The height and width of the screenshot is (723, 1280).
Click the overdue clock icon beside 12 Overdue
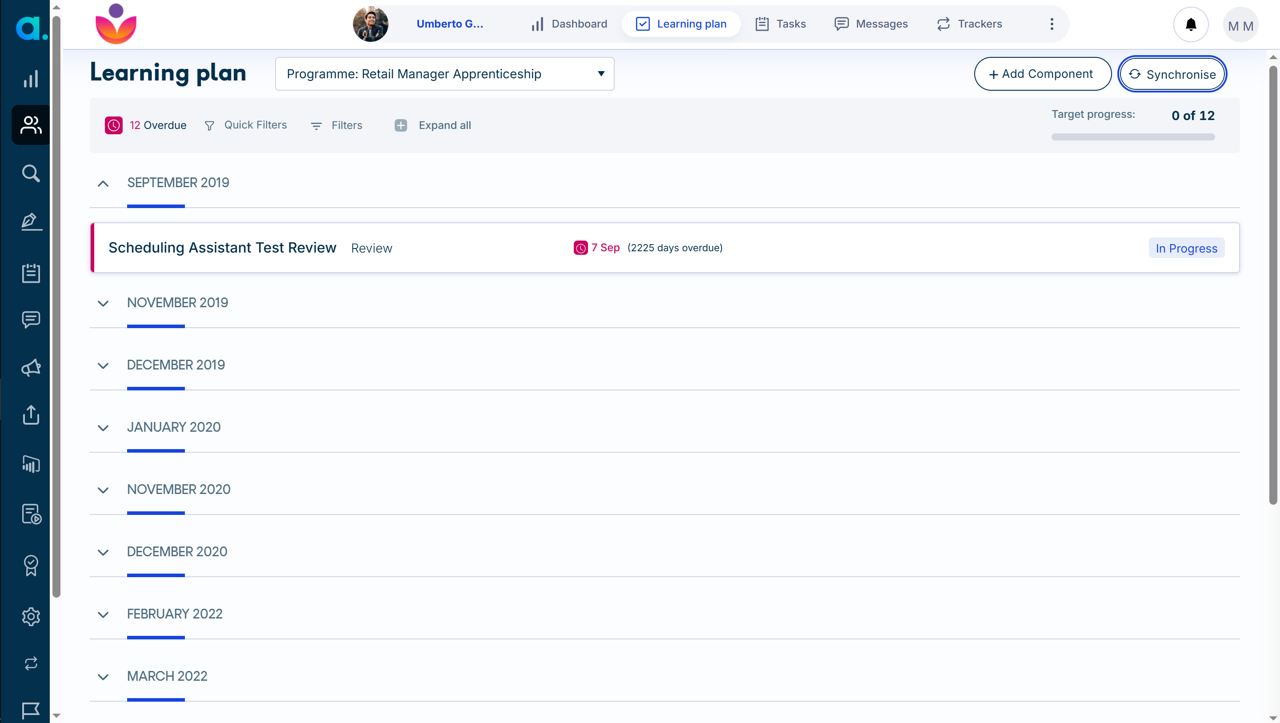click(x=114, y=125)
